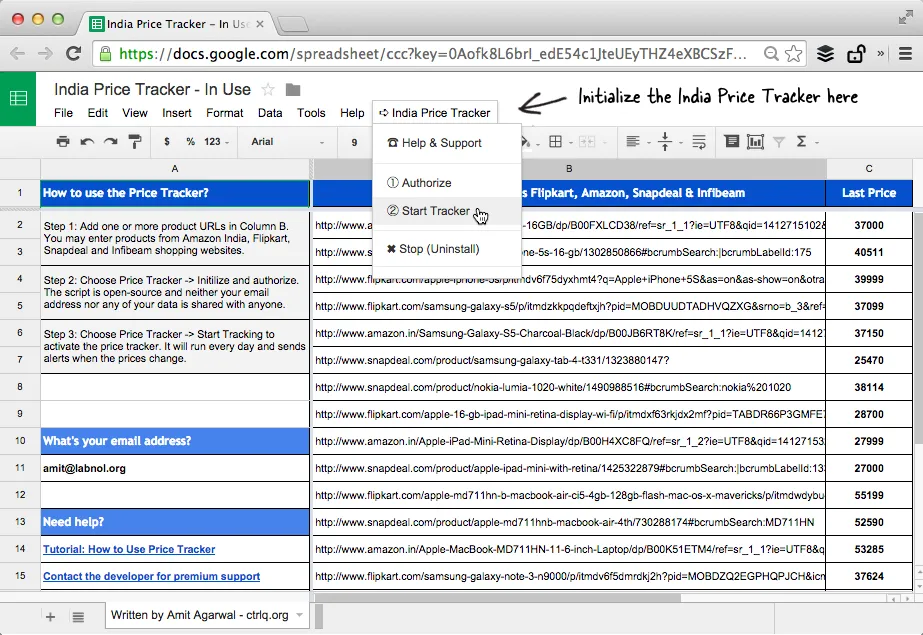Viewport: 923px width, 635px height.
Task: Click the Undo icon
Action: 87,141
